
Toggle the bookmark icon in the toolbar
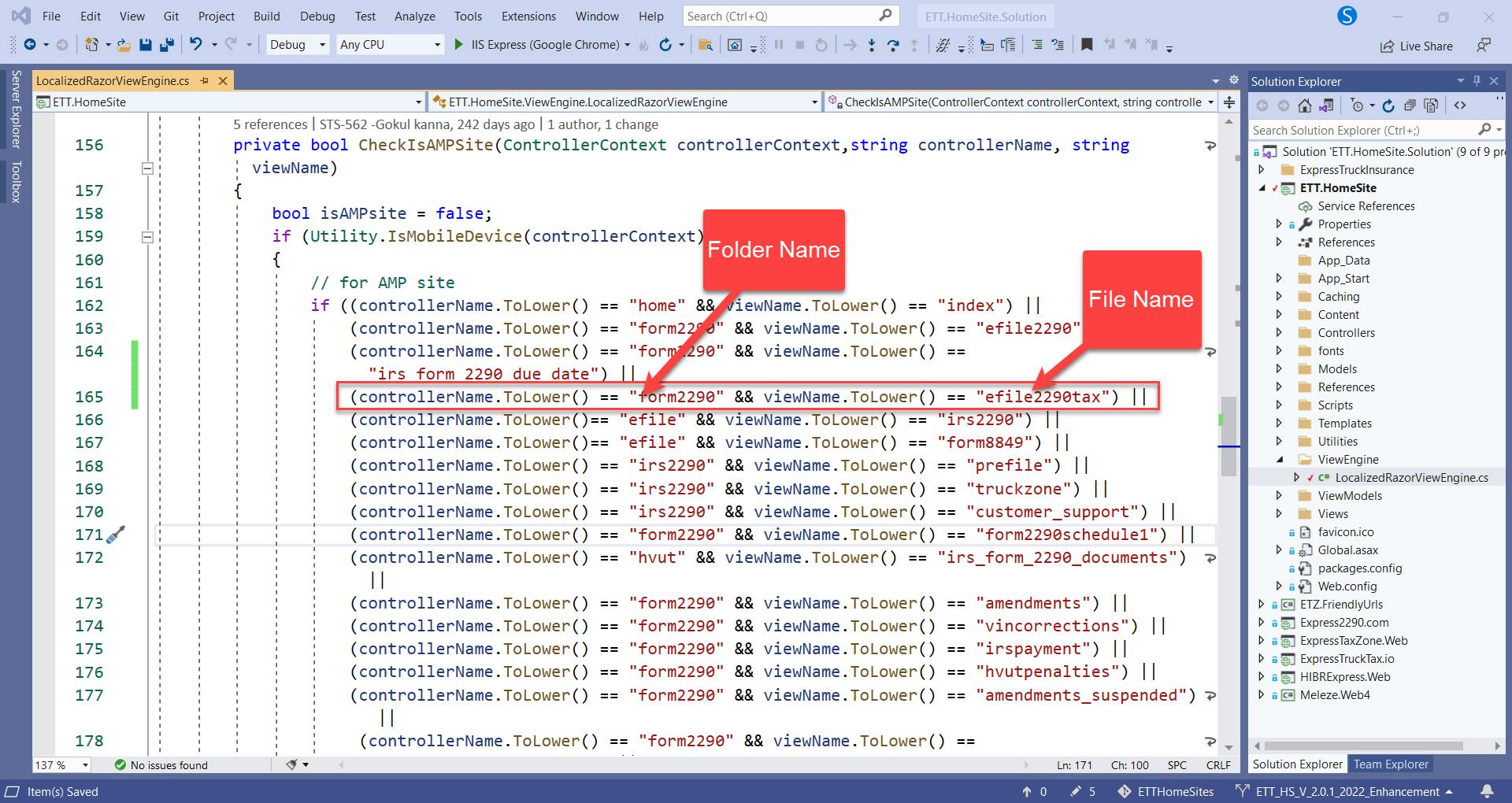click(1087, 45)
